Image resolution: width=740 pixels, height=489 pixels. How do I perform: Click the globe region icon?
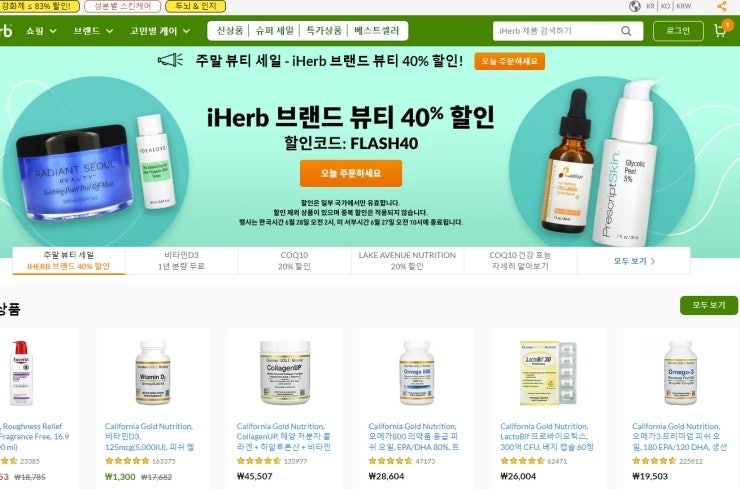[635, 6]
